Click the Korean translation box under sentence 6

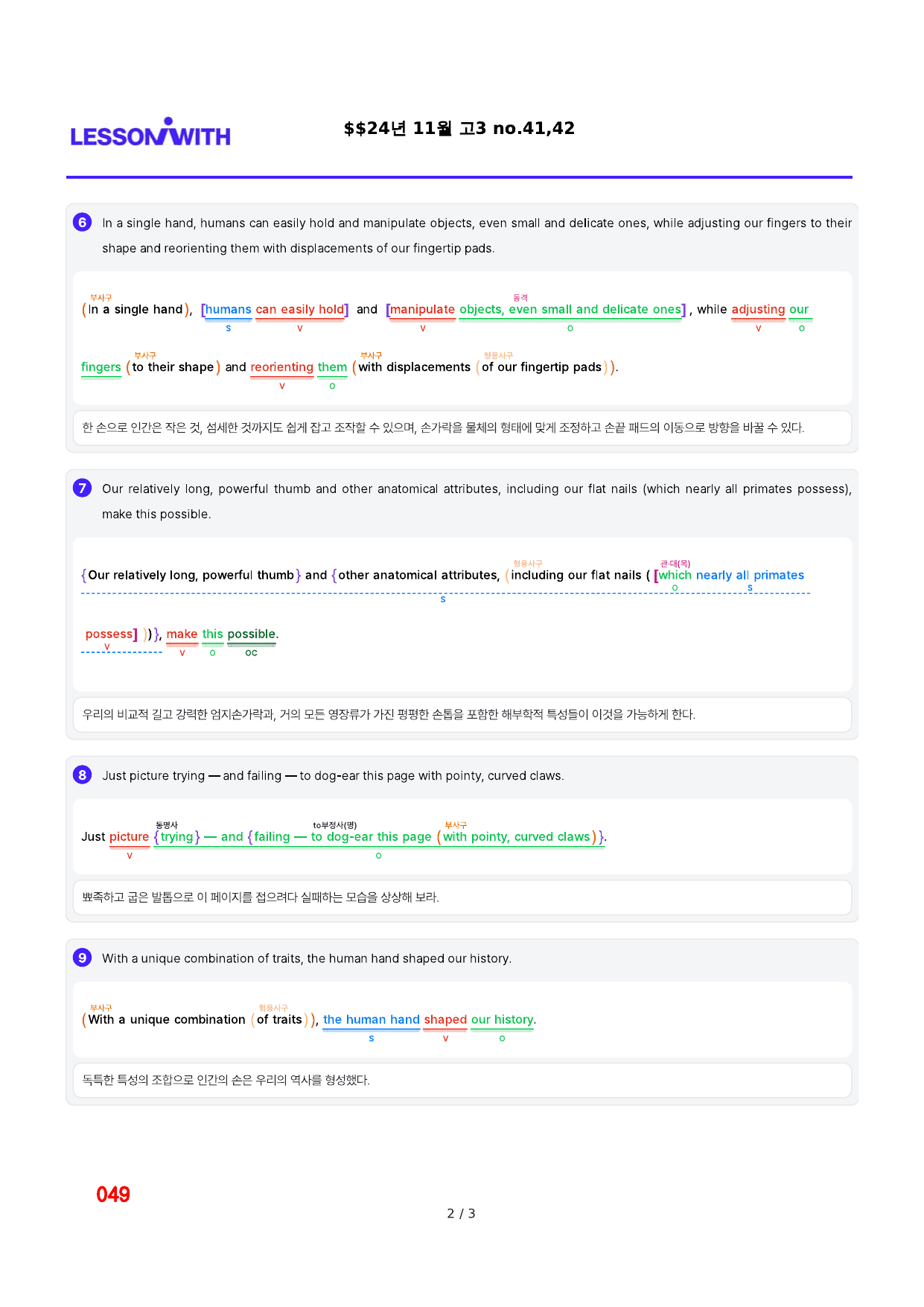(x=462, y=427)
